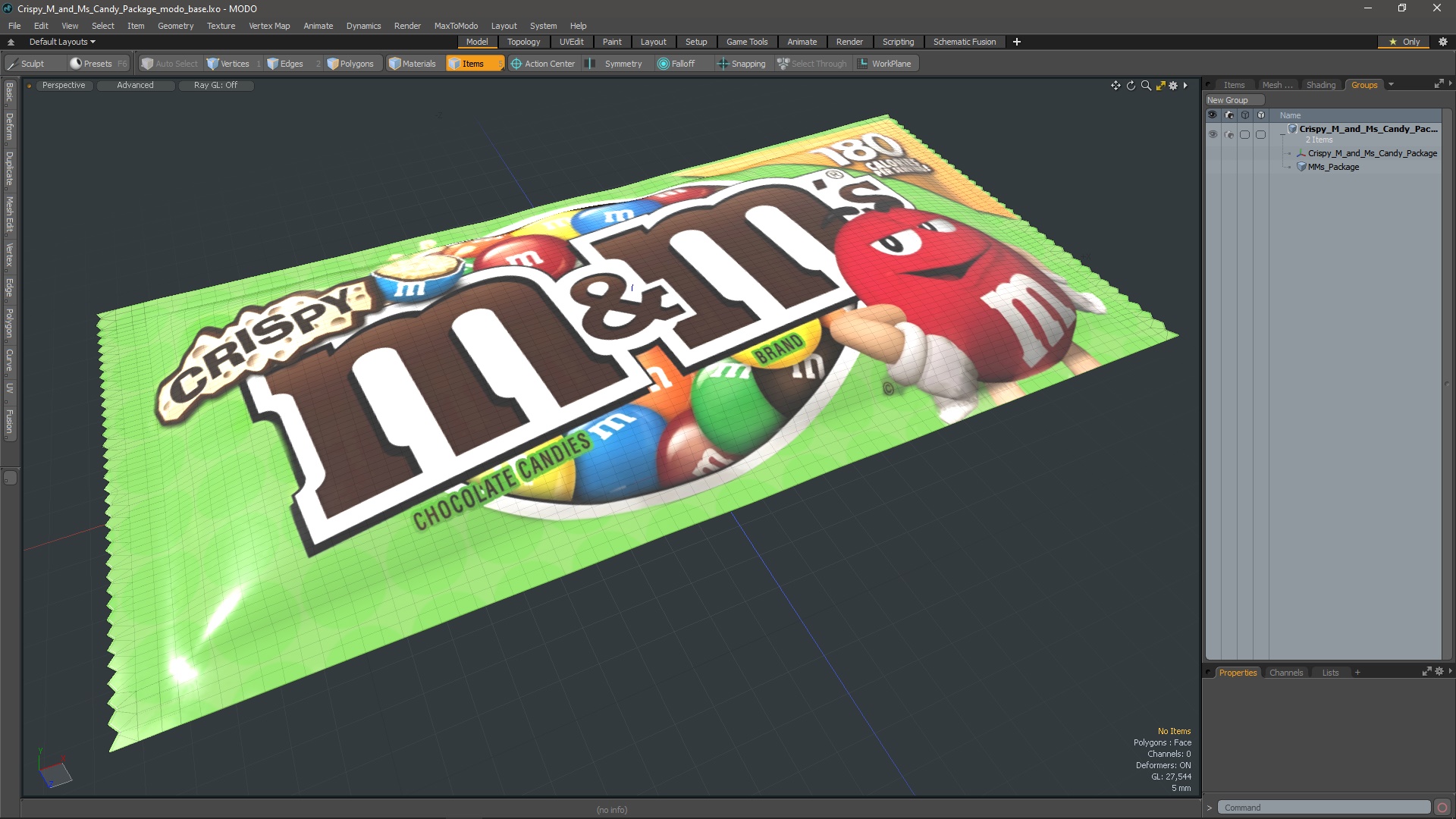Switch to Mesh panel tab
The height and width of the screenshot is (819, 1456).
[x=1277, y=85]
